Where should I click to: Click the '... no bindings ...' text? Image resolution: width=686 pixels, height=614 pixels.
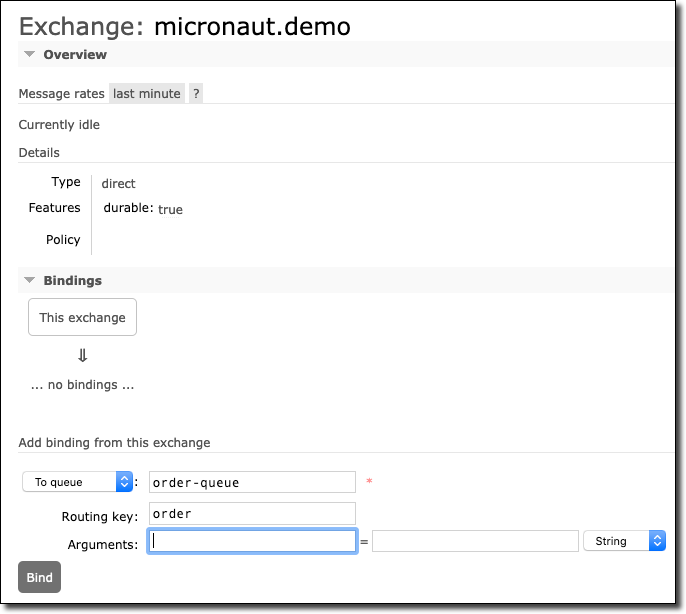(82, 384)
